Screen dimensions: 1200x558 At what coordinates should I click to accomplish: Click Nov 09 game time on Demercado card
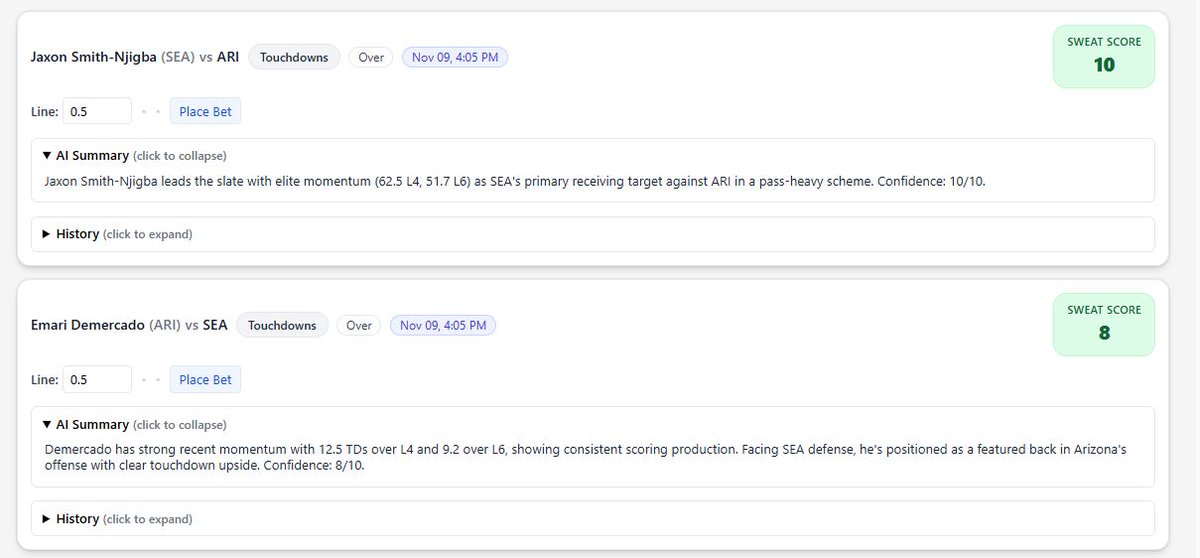pyautogui.click(x=443, y=325)
